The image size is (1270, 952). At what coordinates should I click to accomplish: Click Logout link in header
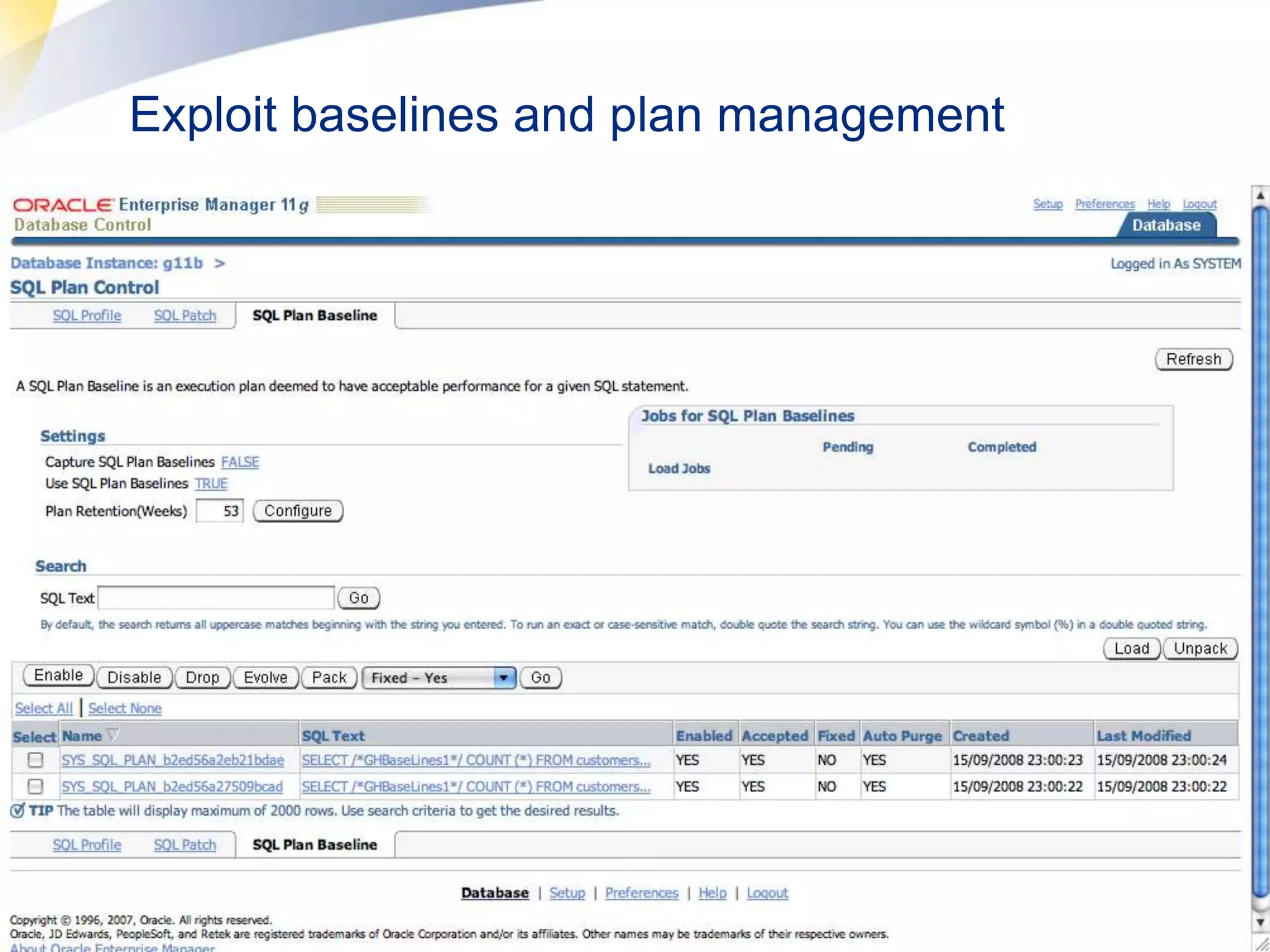click(x=1199, y=204)
